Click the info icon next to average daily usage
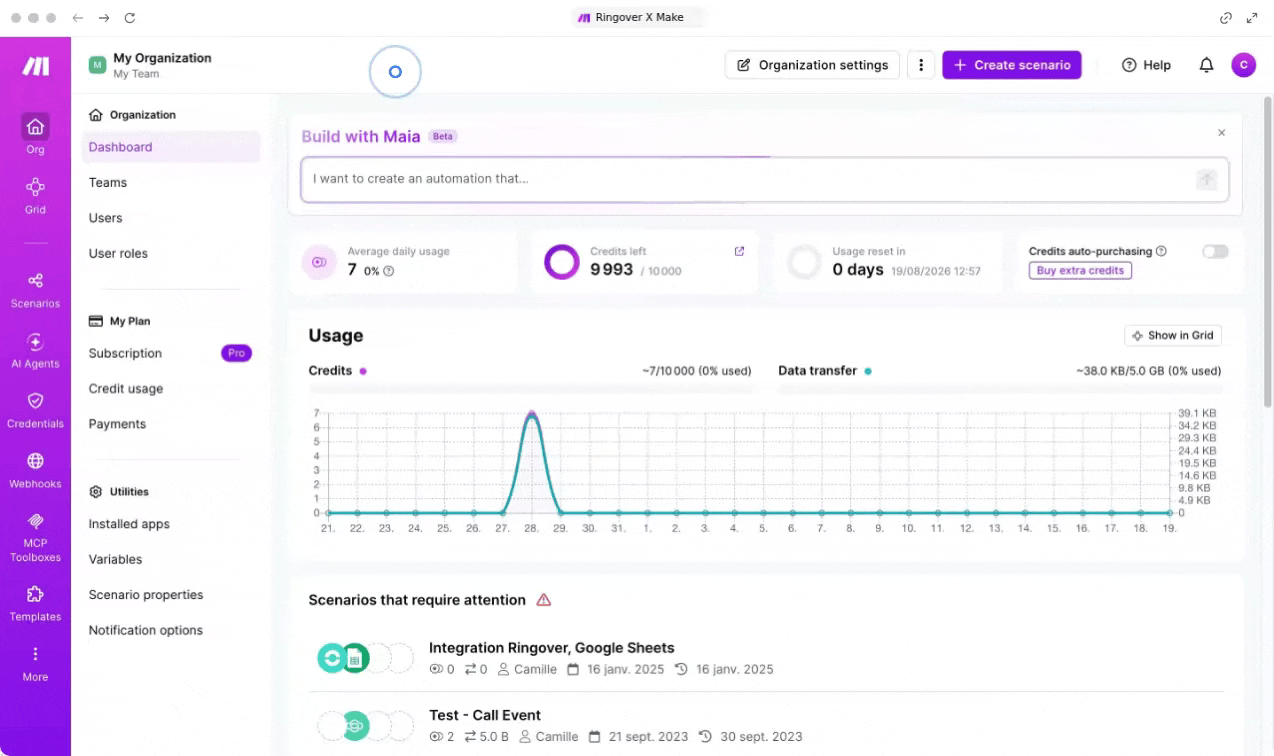The image size is (1274, 756). (x=389, y=271)
